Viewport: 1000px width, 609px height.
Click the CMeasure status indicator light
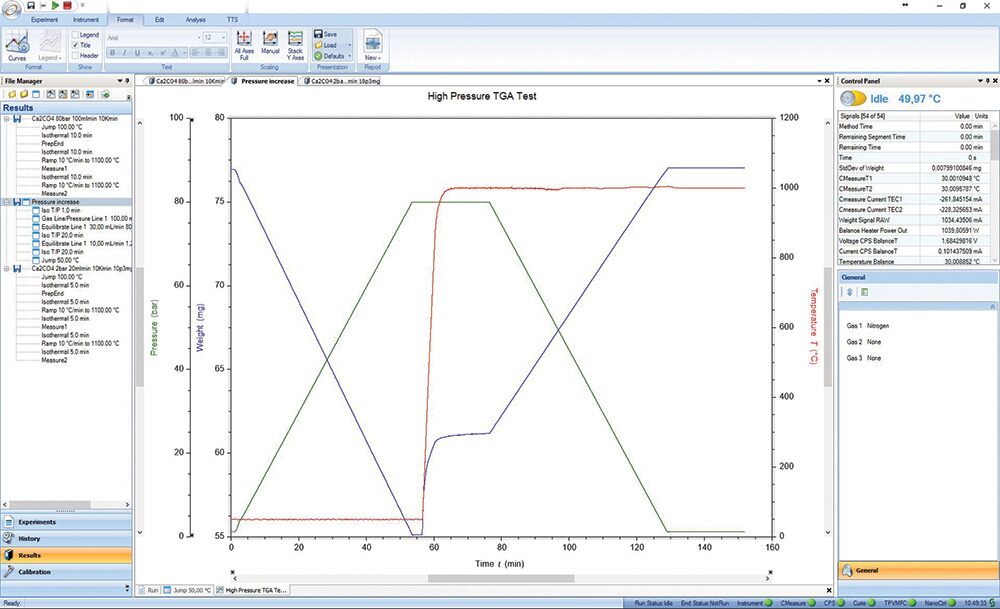click(x=810, y=601)
